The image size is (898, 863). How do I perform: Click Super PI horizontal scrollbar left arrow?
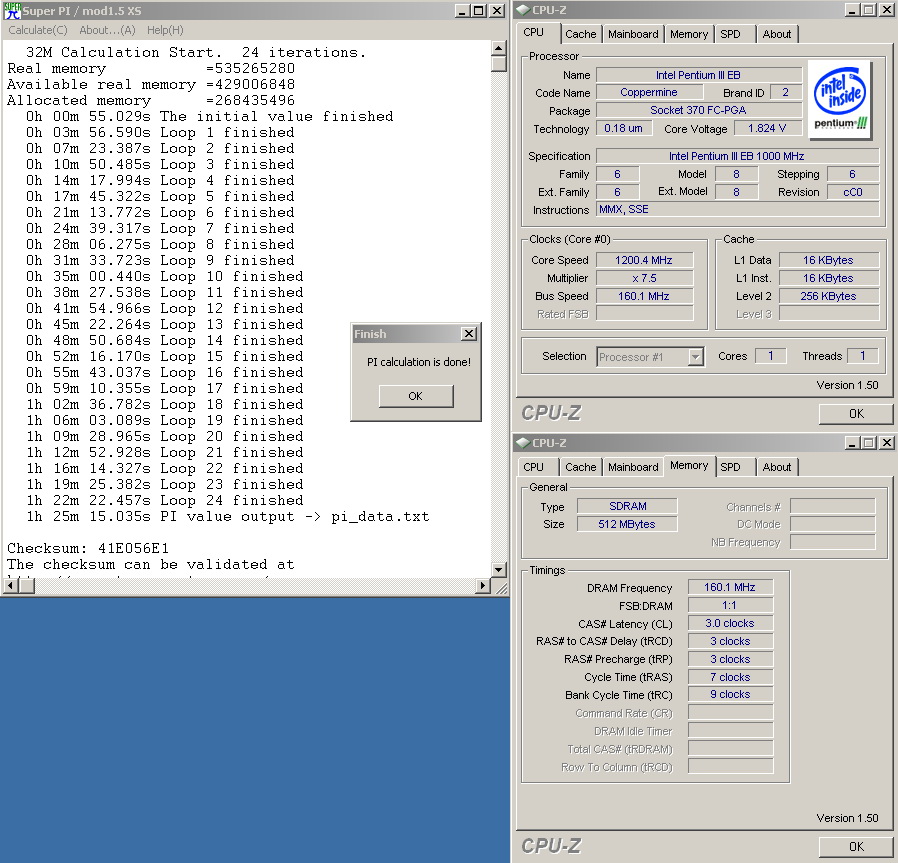(10, 585)
